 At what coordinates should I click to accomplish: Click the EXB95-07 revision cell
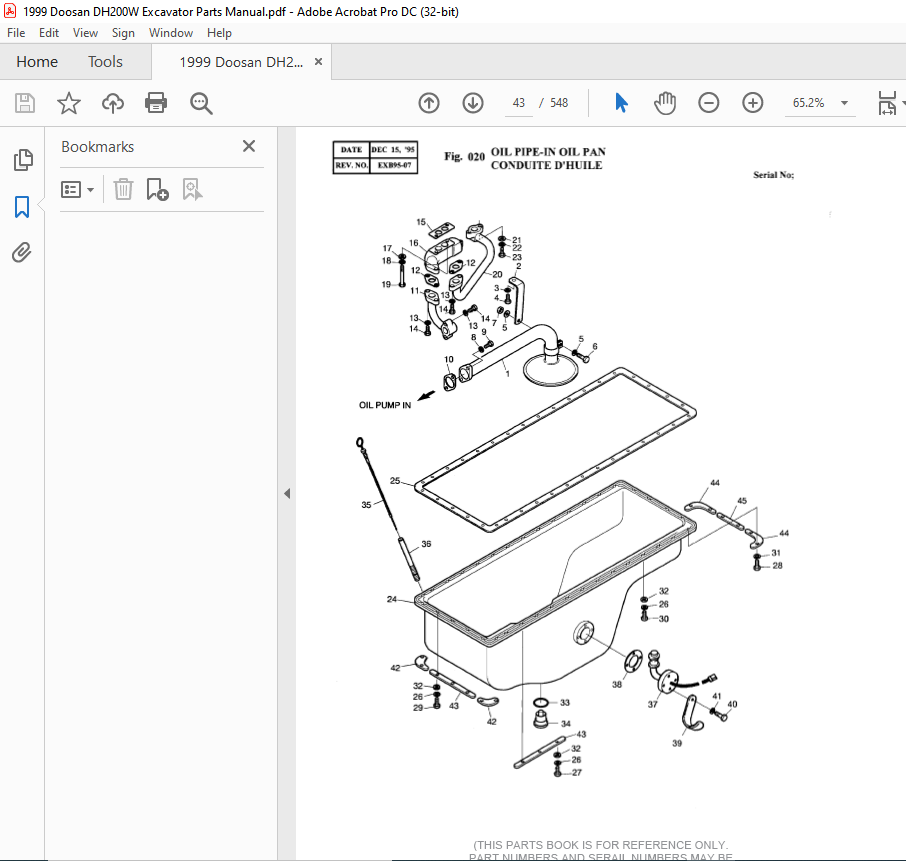click(393, 165)
